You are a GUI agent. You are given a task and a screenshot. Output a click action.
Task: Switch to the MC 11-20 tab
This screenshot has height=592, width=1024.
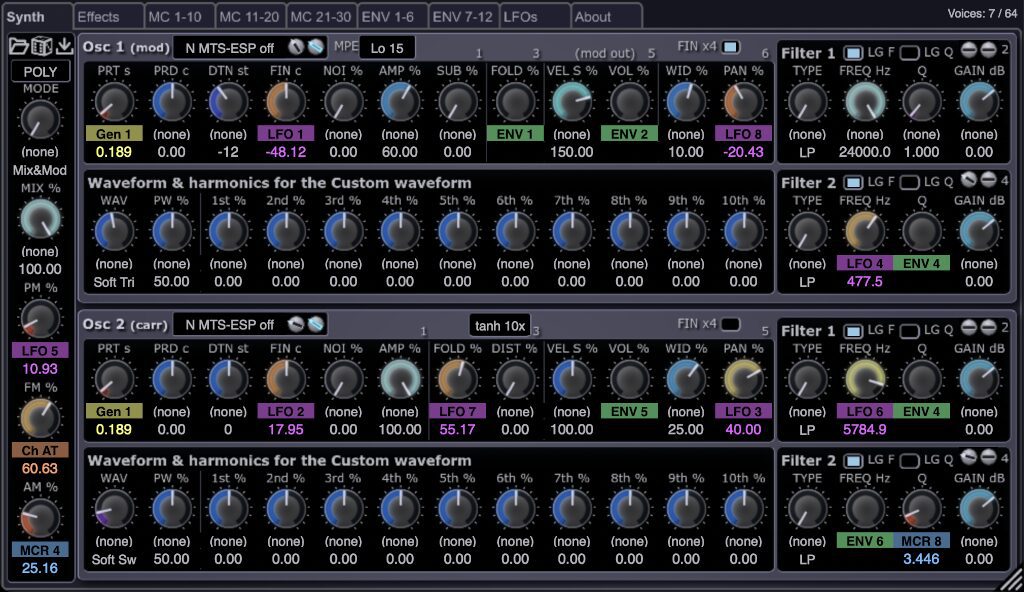point(250,17)
